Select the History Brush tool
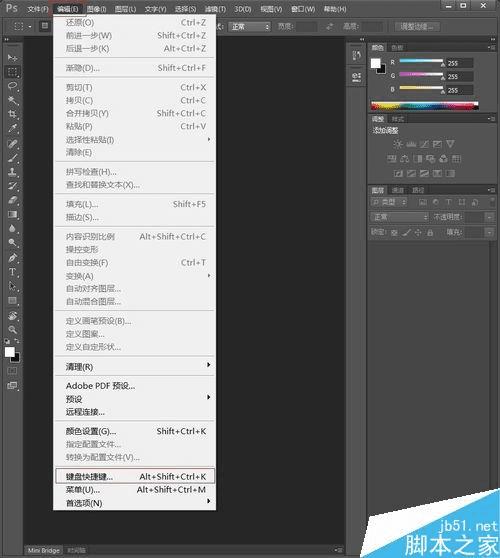Image resolution: width=500 pixels, height=558 pixels. (12, 186)
